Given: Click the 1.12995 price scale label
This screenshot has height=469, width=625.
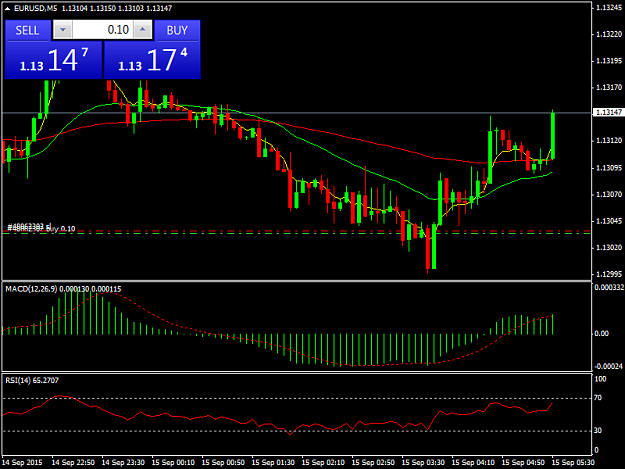Looking at the screenshot, I should pyautogui.click(x=609, y=274).
